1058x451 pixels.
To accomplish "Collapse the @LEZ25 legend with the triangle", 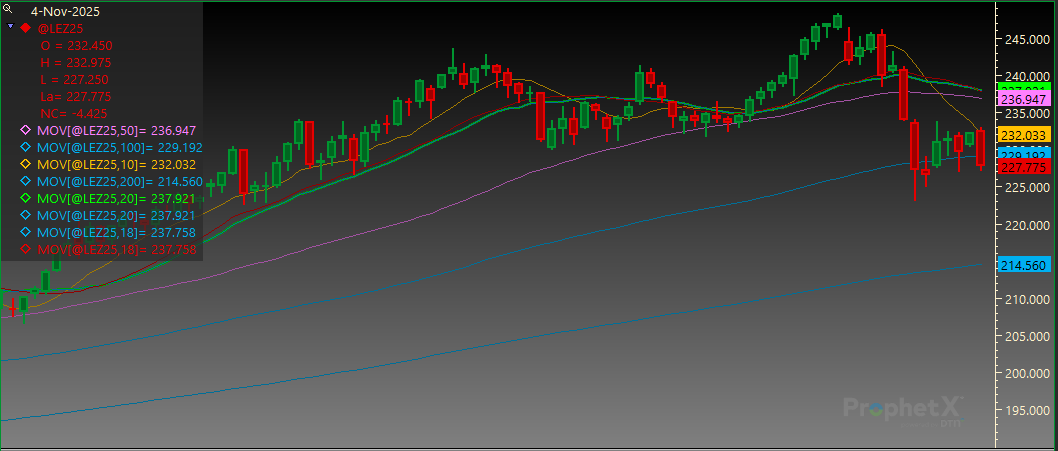I will pyautogui.click(x=9, y=28).
